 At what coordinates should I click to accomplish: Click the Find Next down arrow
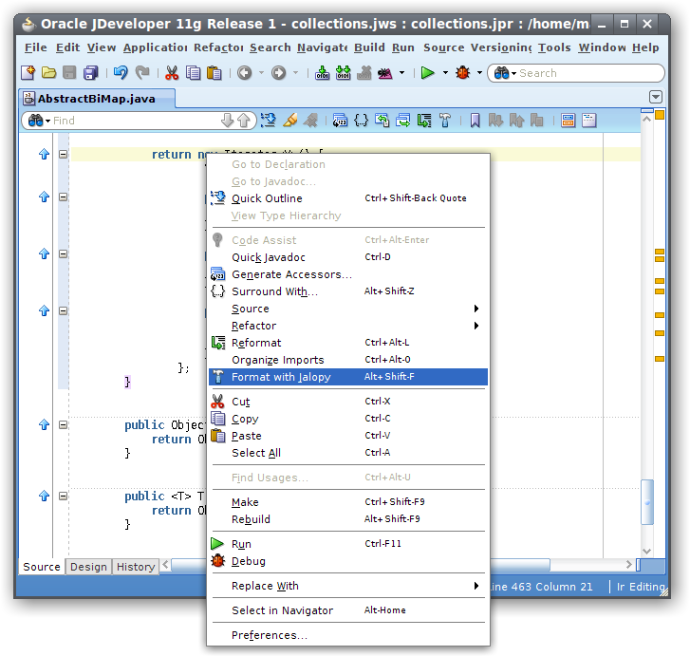point(228,120)
